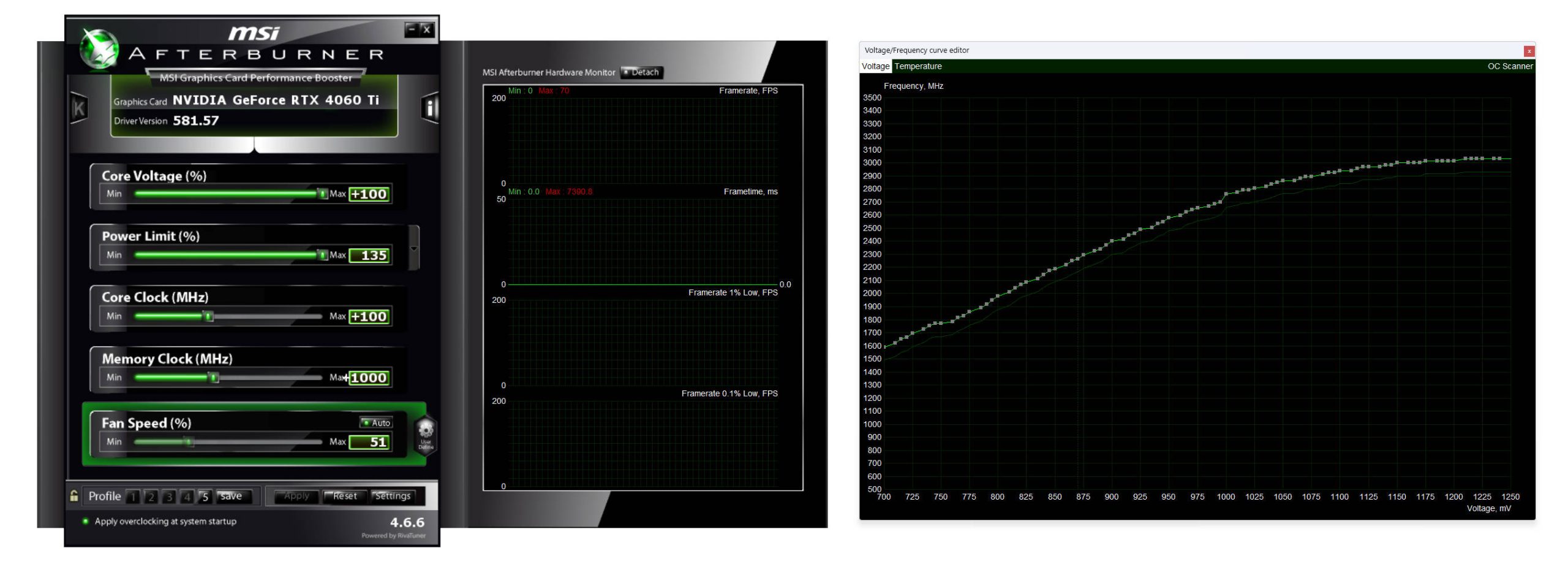Screen dimensions: 1568x575
Task: Click the Core Clock slider handle
Action: [209, 316]
